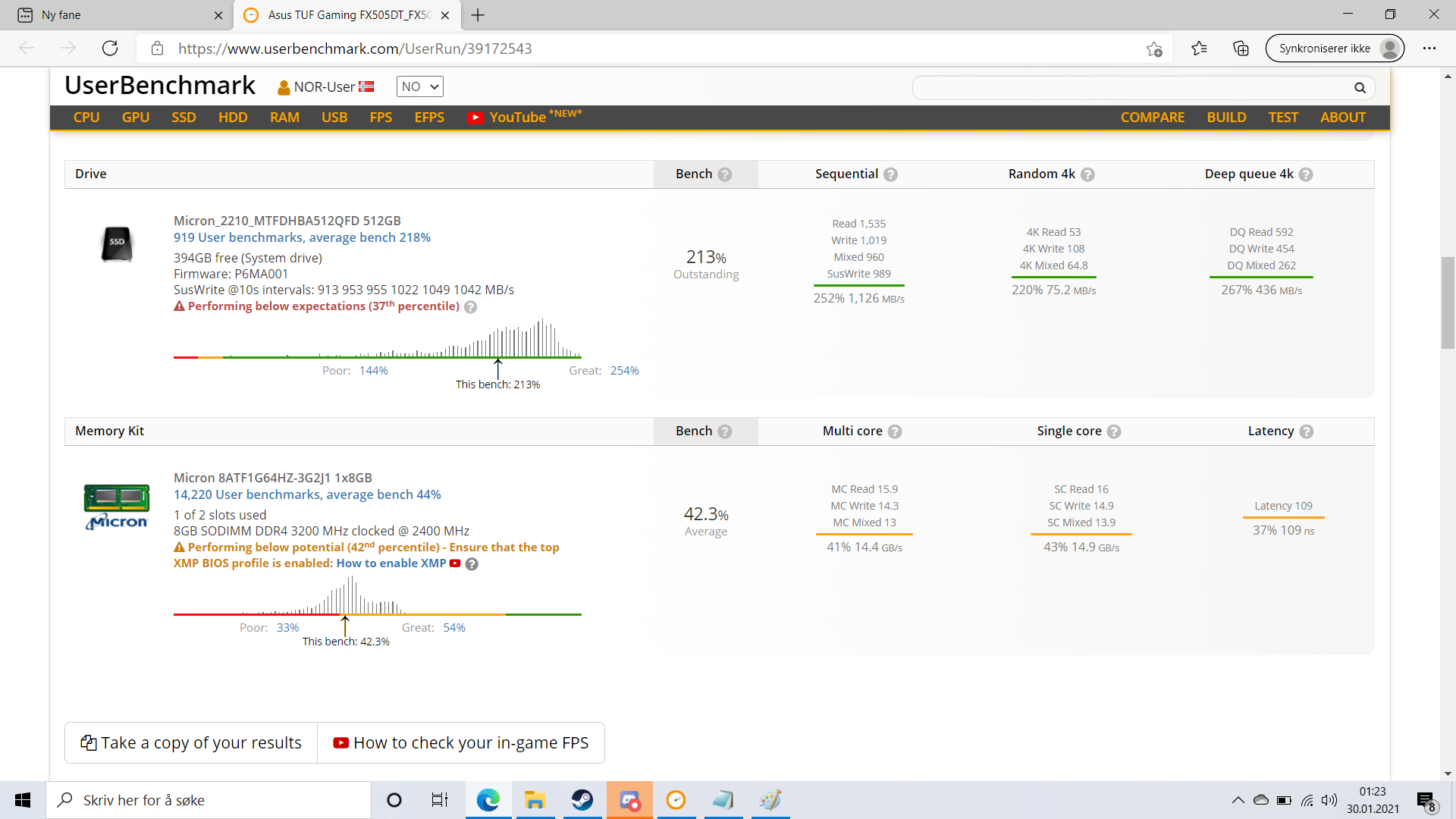The width and height of the screenshot is (1456, 819).
Task: Close the Ny fane tab
Action: (218, 15)
